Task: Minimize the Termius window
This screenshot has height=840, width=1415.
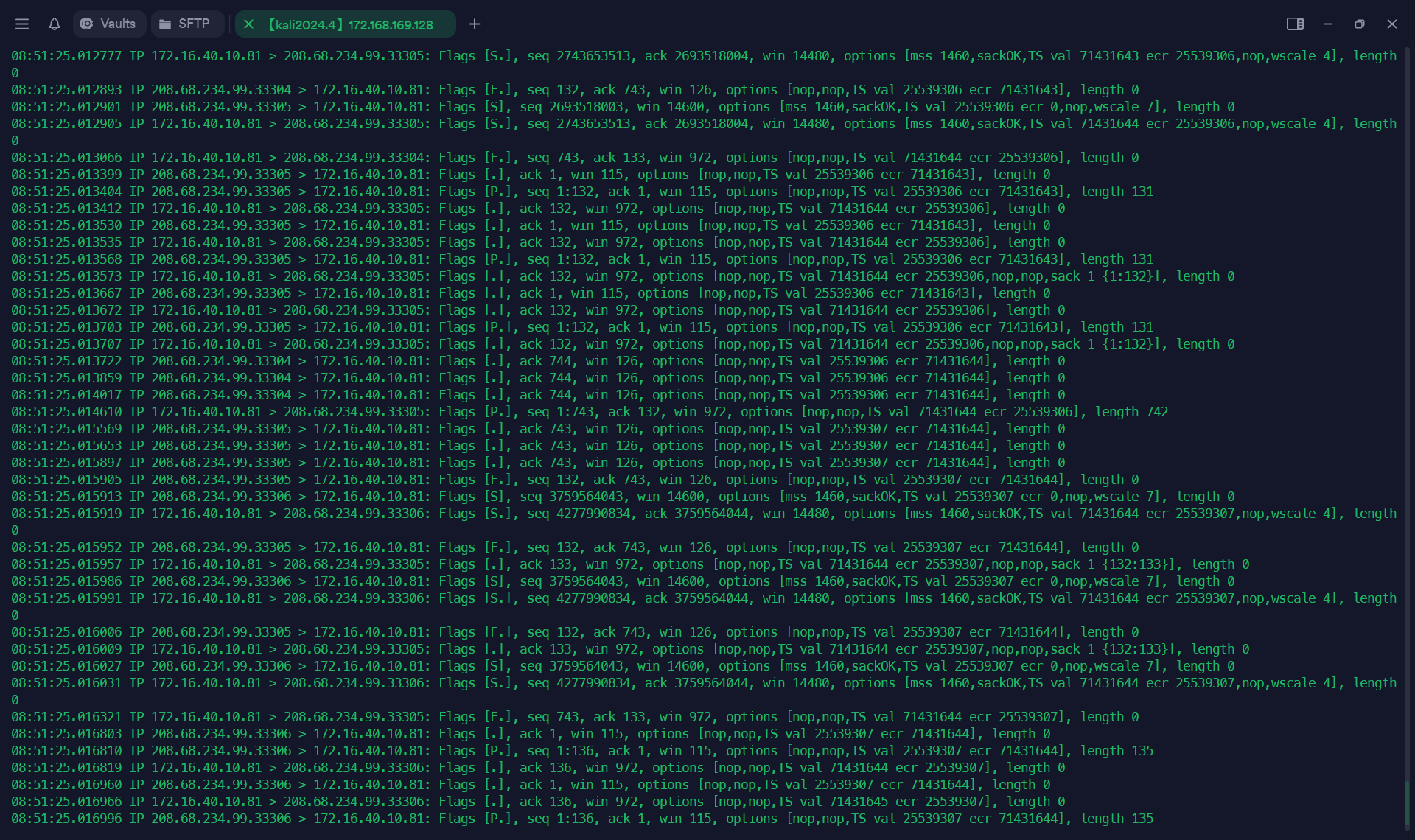Action: point(1327,24)
